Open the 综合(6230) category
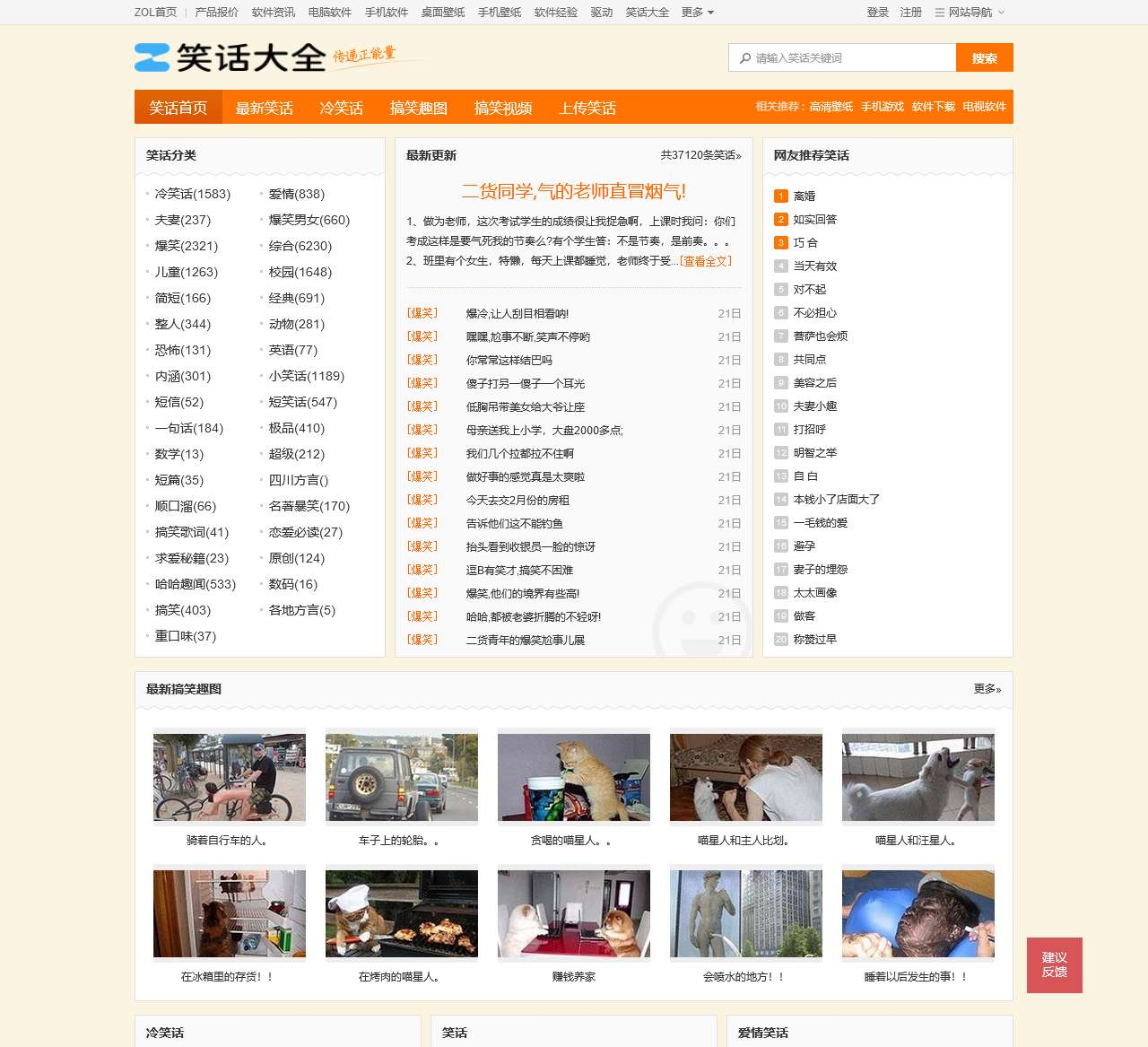The height and width of the screenshot is (1047, 1148). (300, 246)
